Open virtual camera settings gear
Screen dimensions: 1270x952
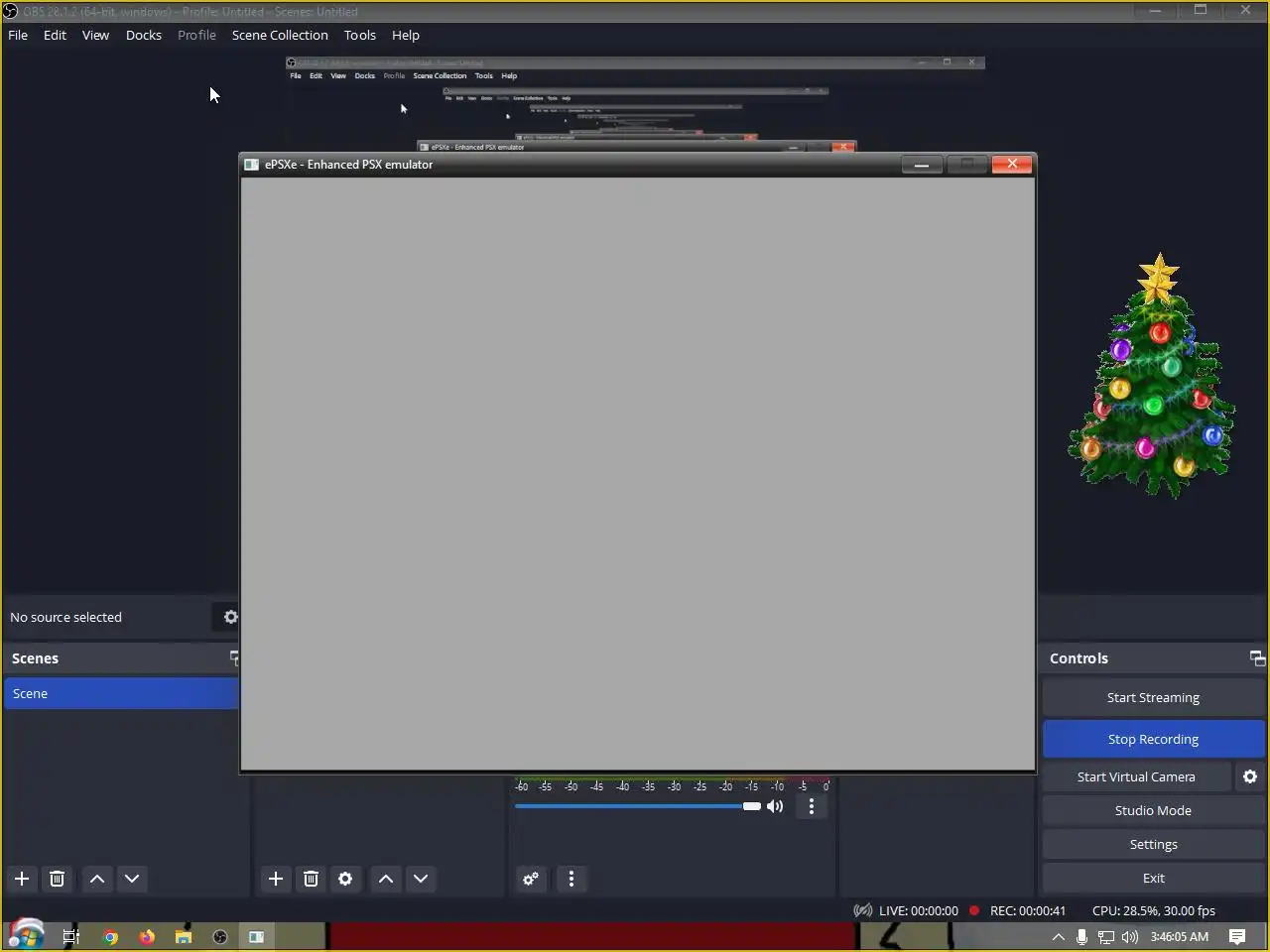pyautogui.click(x=1250, y=776)
